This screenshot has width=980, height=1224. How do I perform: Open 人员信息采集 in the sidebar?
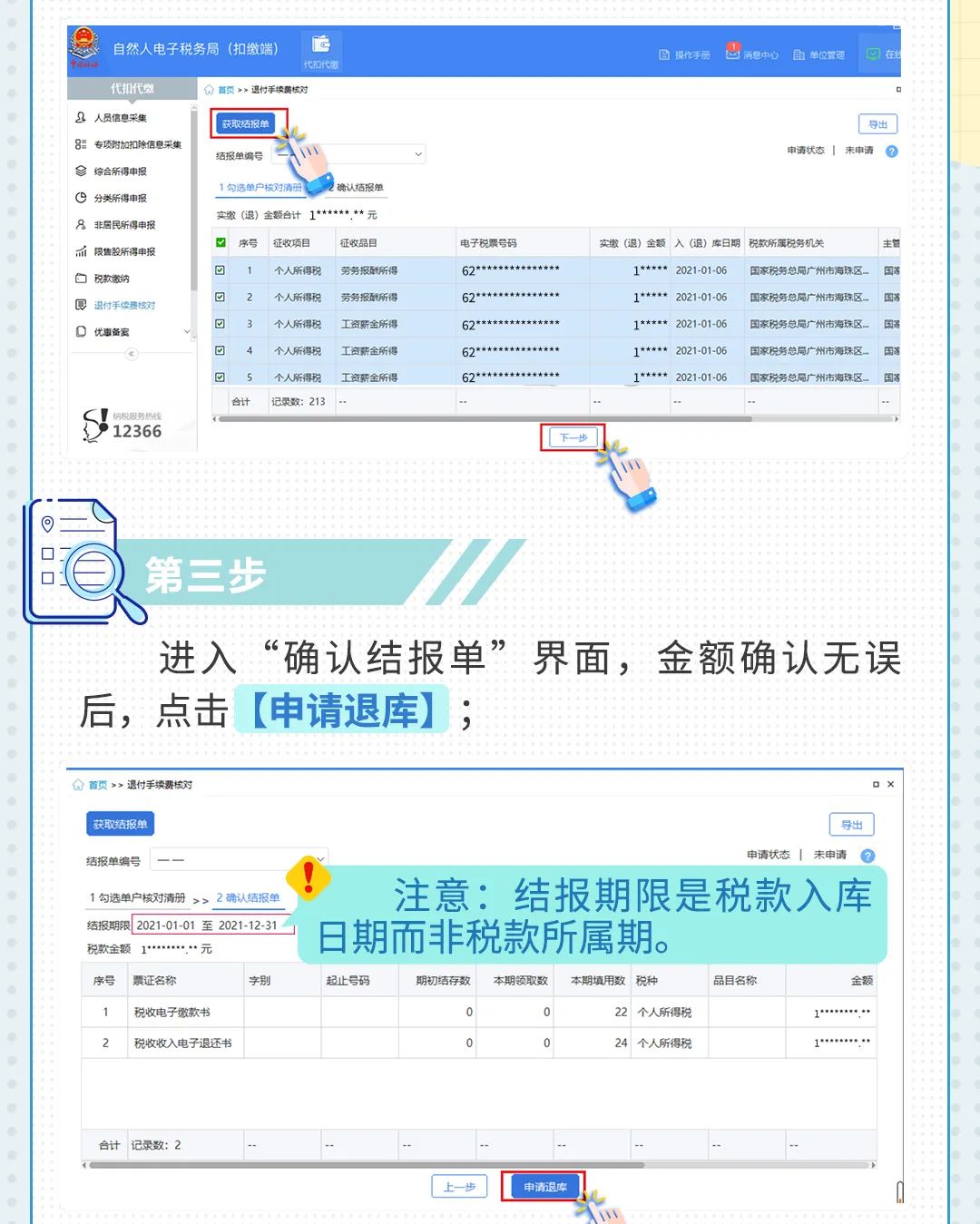click(x=120, y=118)
